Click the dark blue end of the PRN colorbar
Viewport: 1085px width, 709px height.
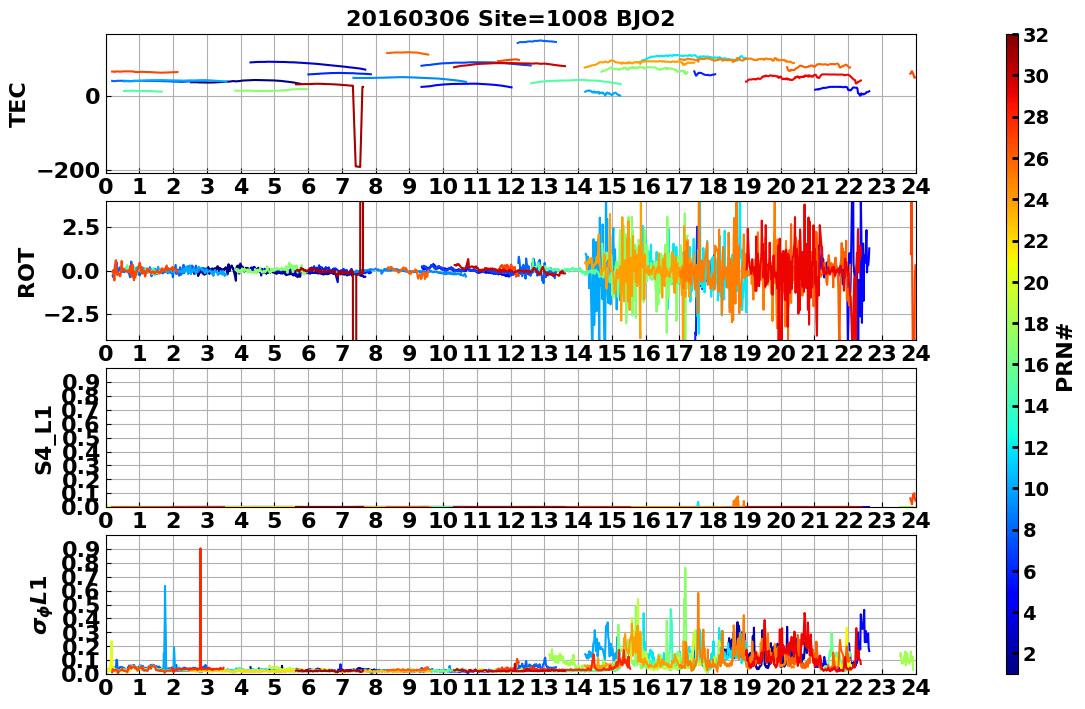[x=1012, y=667]
